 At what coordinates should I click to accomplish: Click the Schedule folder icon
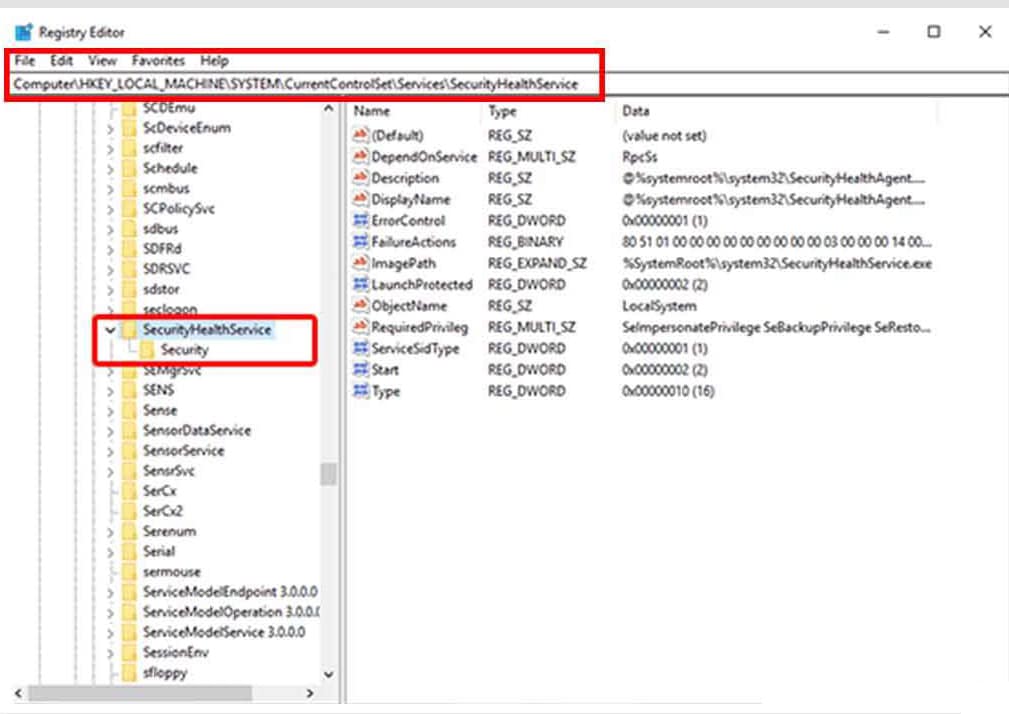129,169
